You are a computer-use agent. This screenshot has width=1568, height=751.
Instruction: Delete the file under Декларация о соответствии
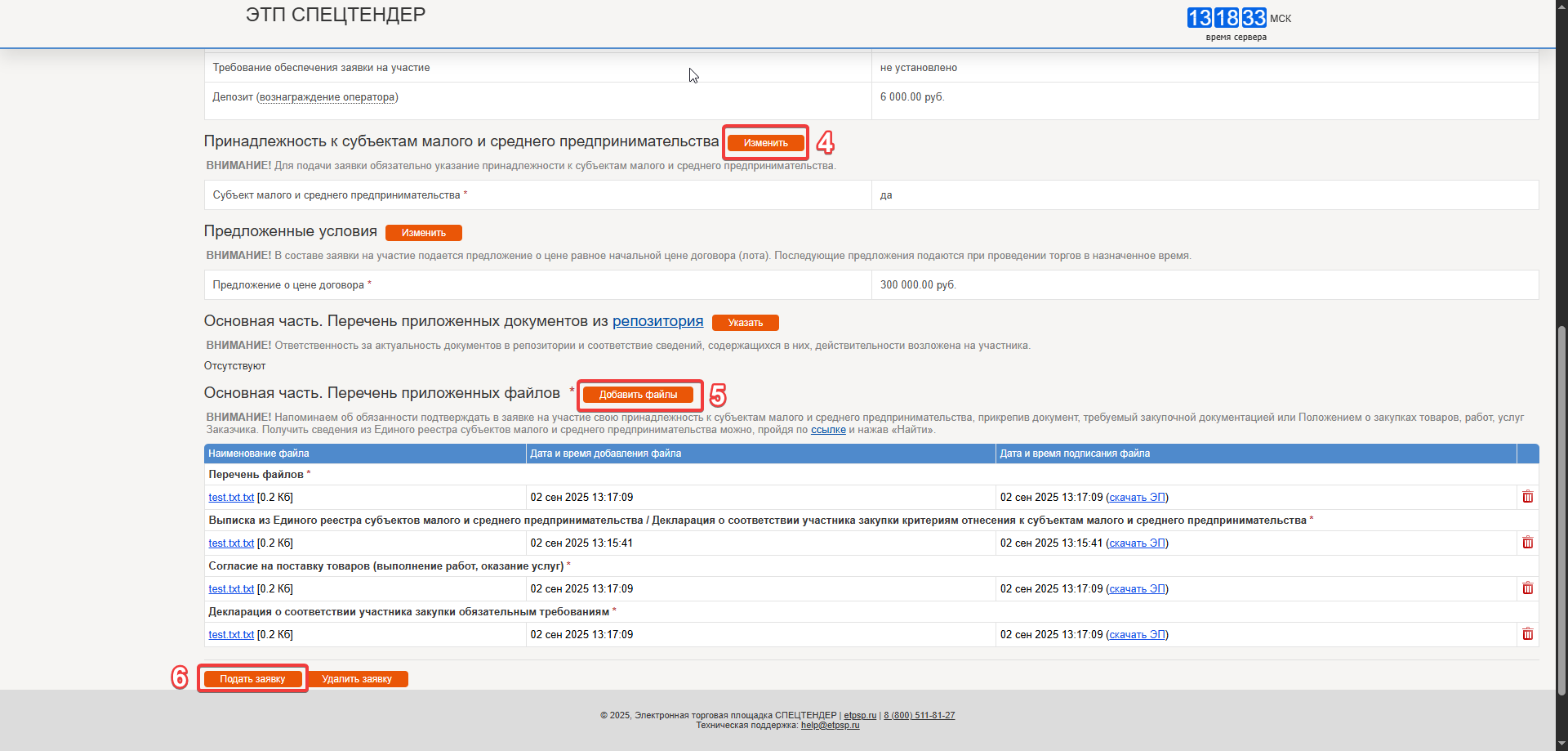pyautogui.click(x=1527, y=634)
